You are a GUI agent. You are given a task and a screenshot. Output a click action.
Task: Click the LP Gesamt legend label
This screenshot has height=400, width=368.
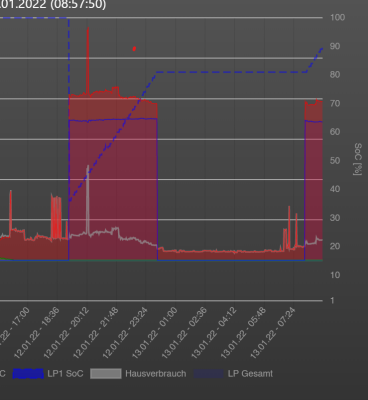click(x=250, y=374)
